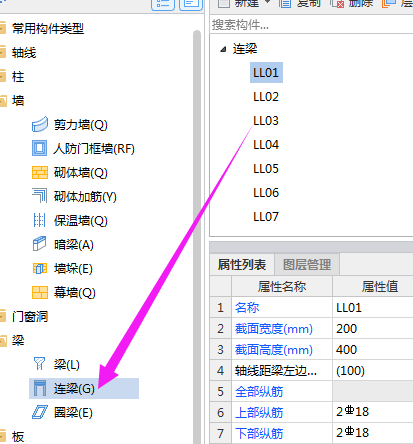Click the 下部纵筋 property name

click(259, 433)
